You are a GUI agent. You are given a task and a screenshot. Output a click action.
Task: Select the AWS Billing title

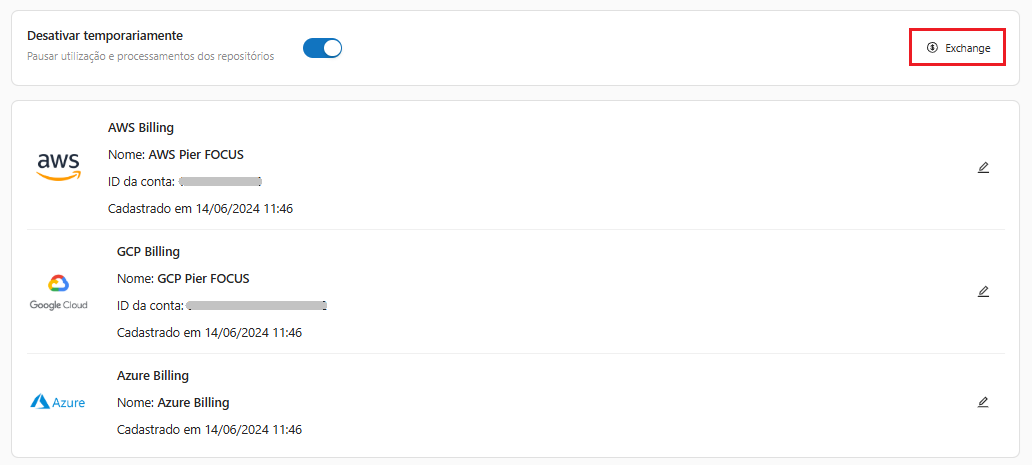coord(141,128)
